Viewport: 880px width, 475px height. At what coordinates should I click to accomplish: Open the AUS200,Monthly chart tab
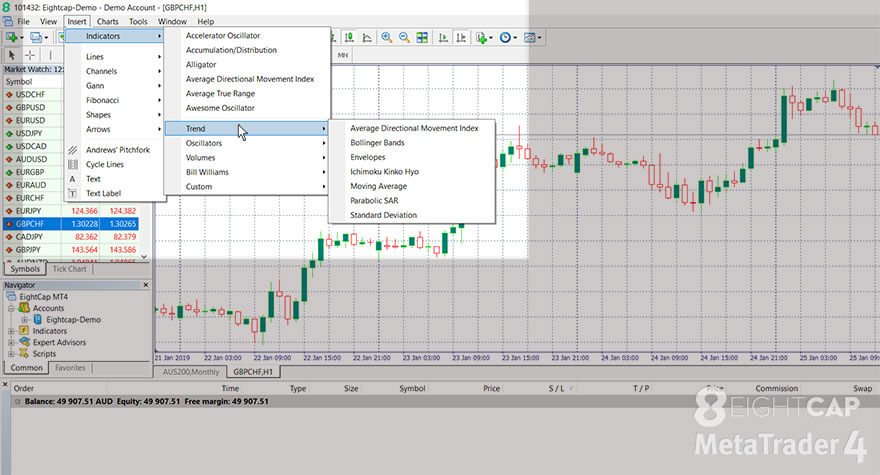click(x=191, y=372)
